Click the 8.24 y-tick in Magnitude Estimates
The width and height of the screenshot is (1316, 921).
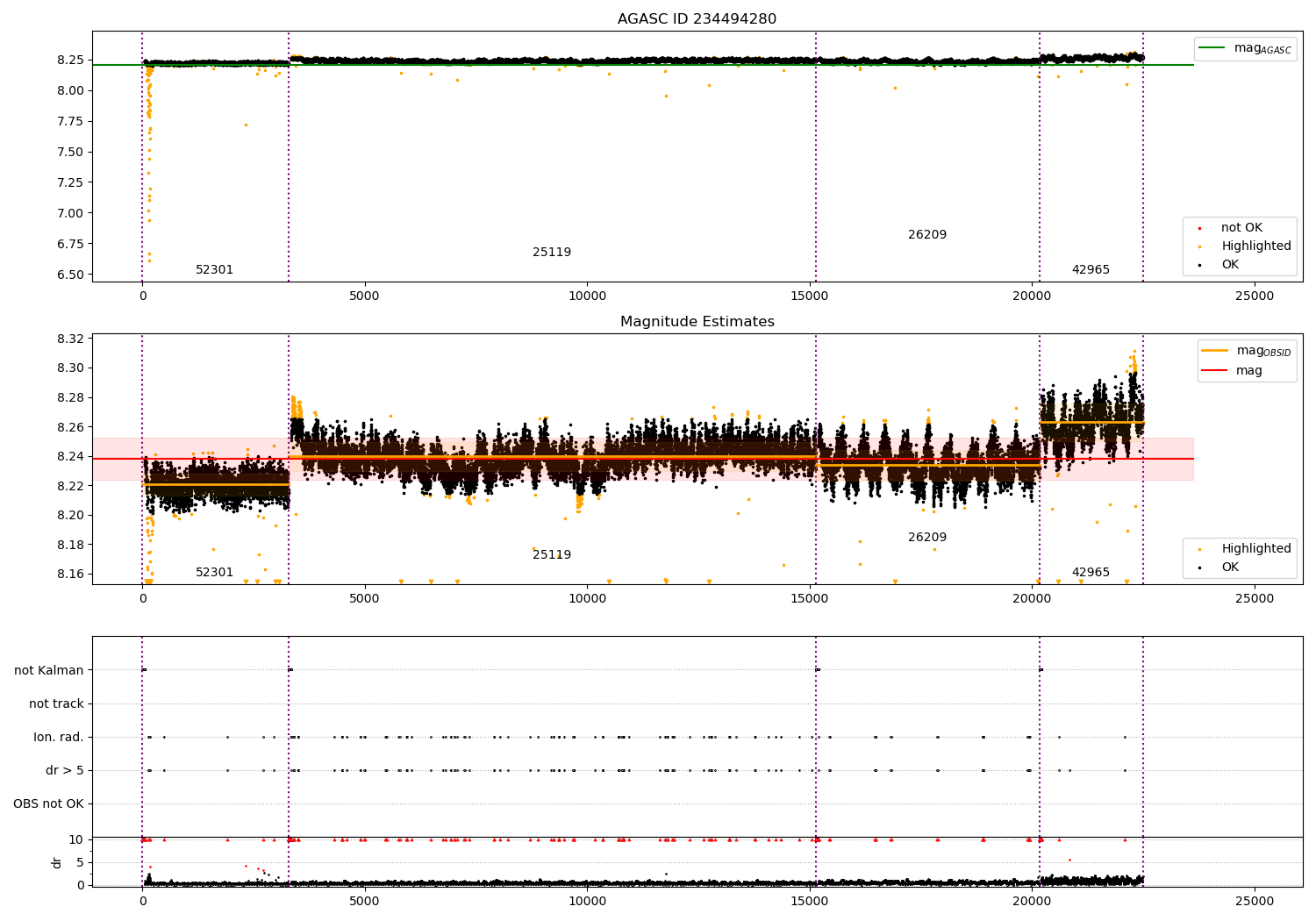[x=70, y=457]
